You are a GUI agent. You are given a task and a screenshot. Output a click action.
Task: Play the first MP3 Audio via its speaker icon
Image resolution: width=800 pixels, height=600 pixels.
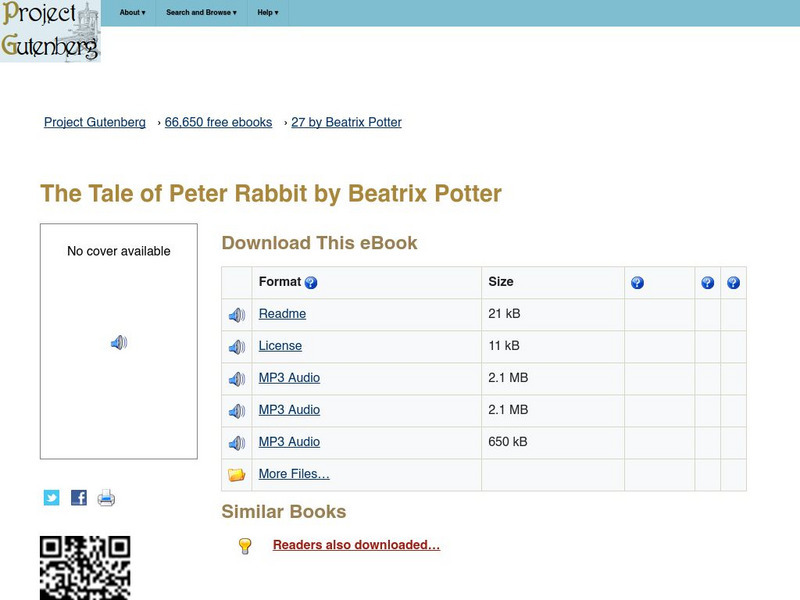(x=237, y=378)
